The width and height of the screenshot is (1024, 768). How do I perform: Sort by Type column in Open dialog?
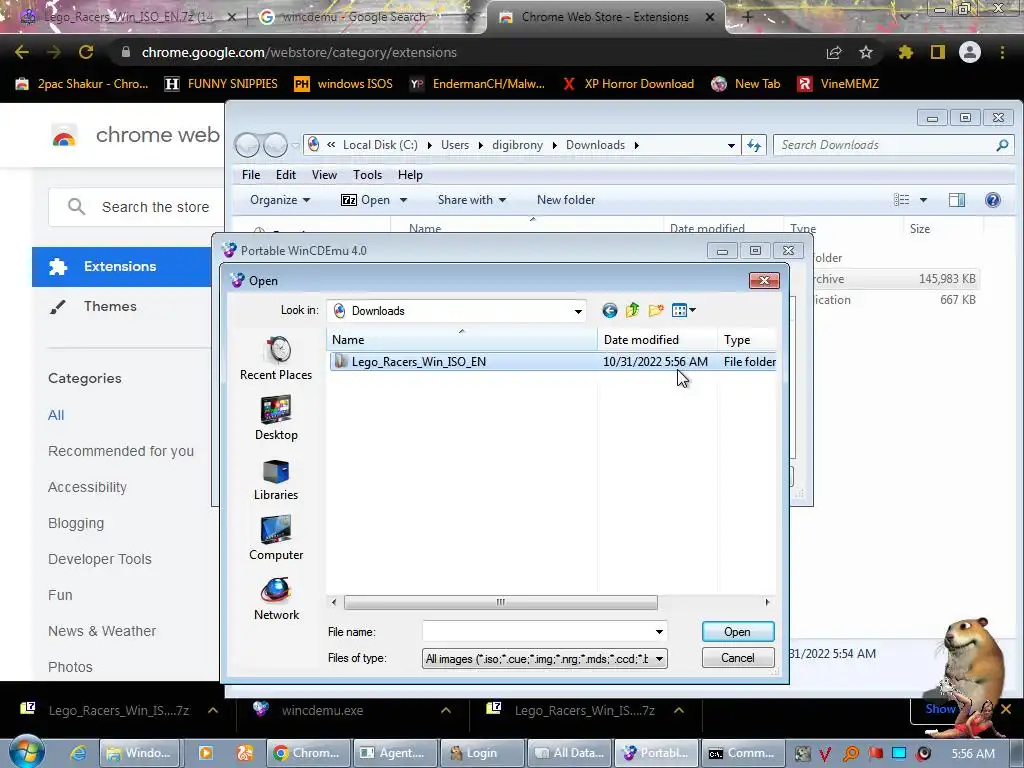tap(746, 340)
